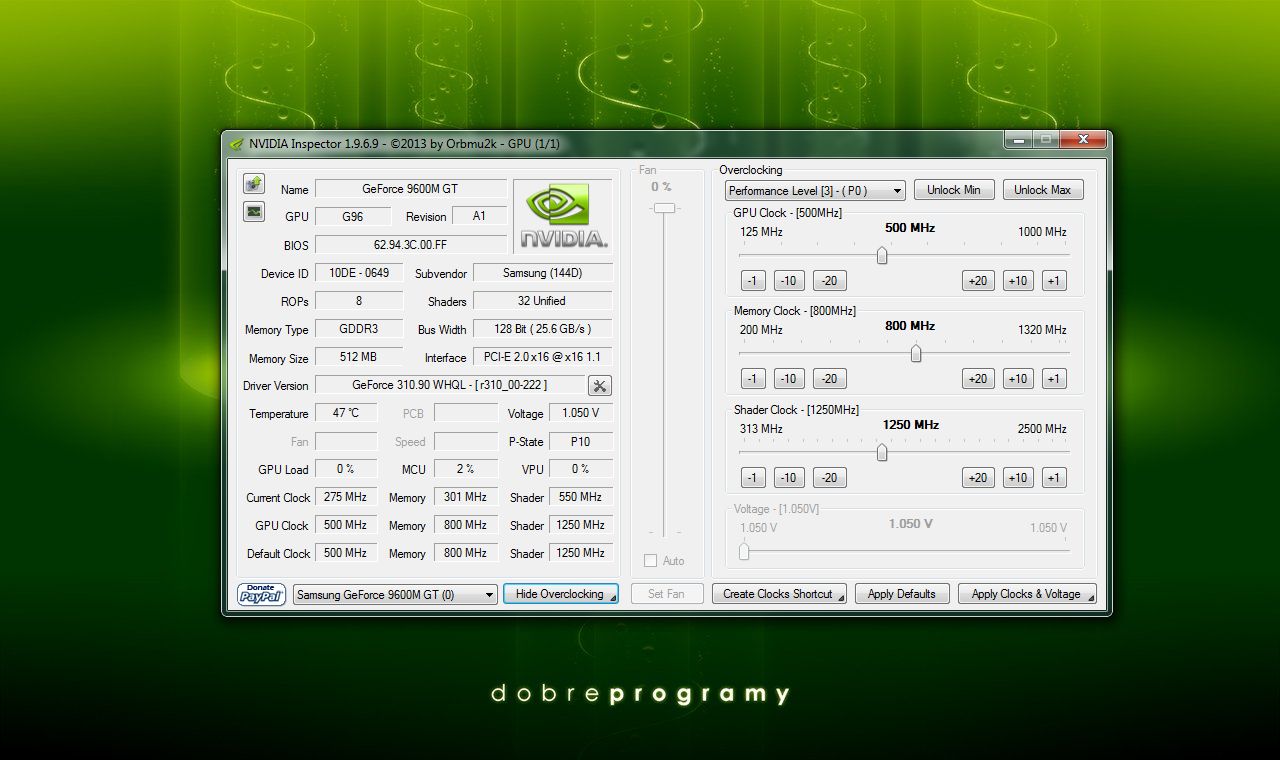Open the Samsung GeForce 9600M GT selector
The width and height of the screenshot is (1280, 760).
pos(395,594)
